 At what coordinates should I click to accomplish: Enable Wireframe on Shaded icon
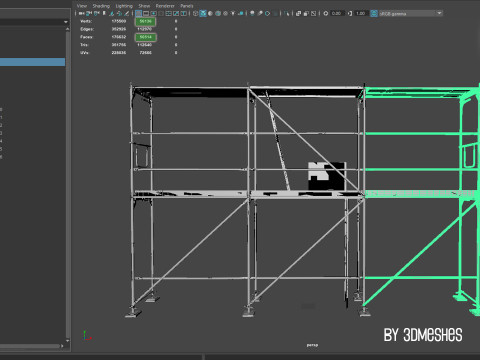click(218, 13)
